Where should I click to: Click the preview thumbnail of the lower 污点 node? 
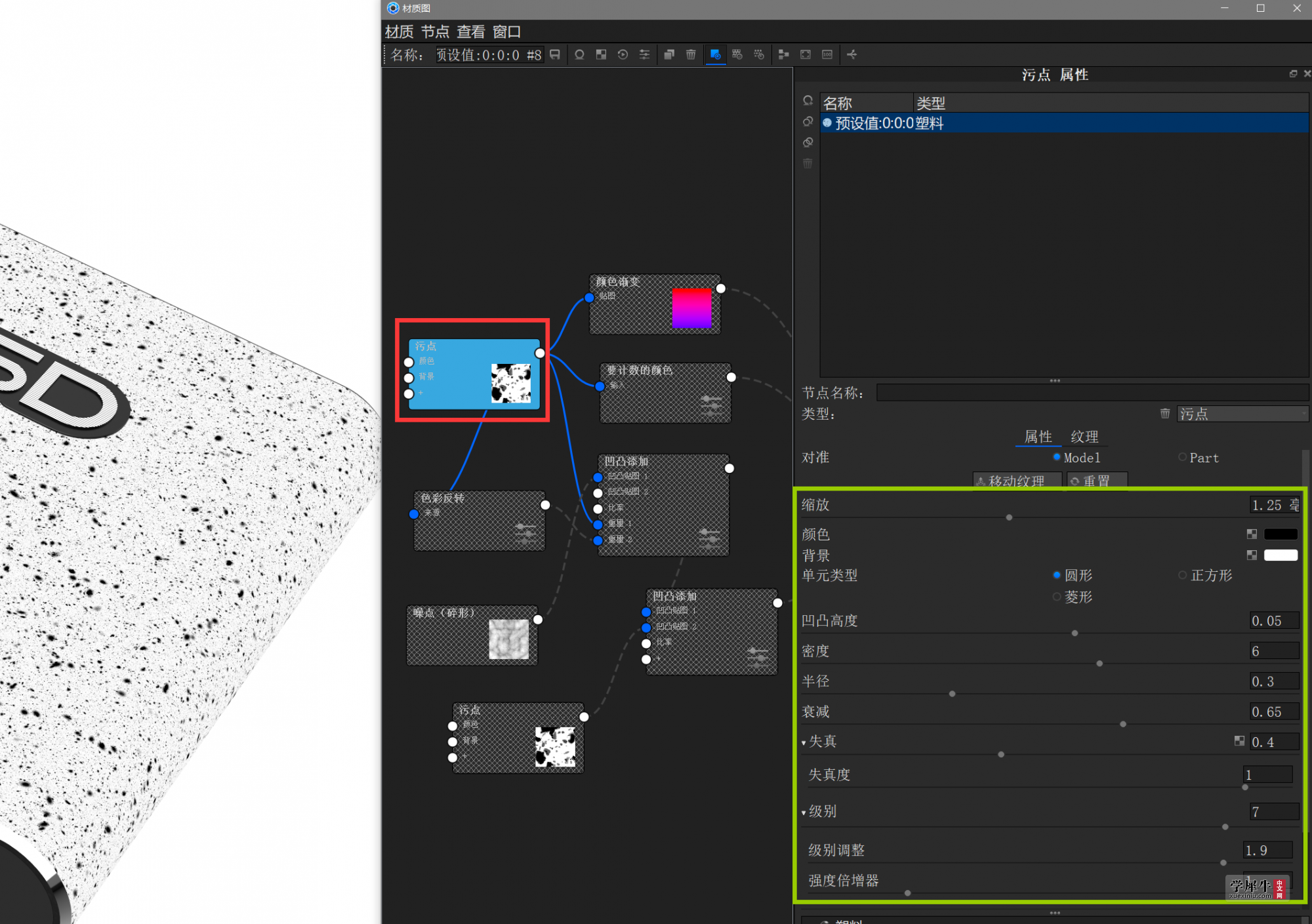555,746
